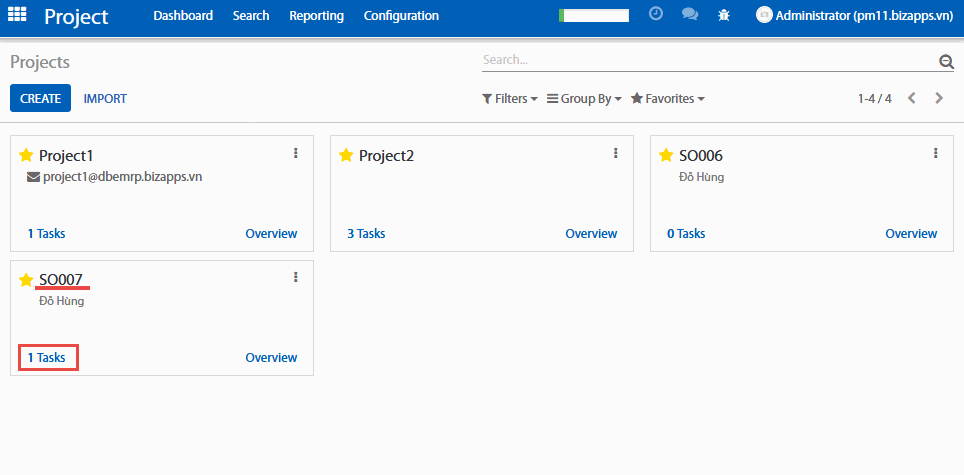The image size is (964, 475).
Task: Open the kebab menu on Project1 card
Action: [296, 153]
